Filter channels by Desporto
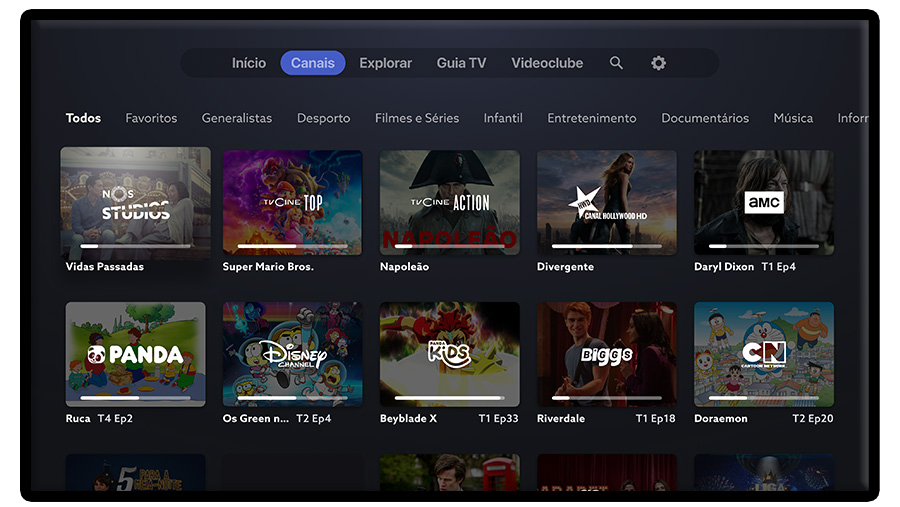900x507 pixels. (324, 118)
